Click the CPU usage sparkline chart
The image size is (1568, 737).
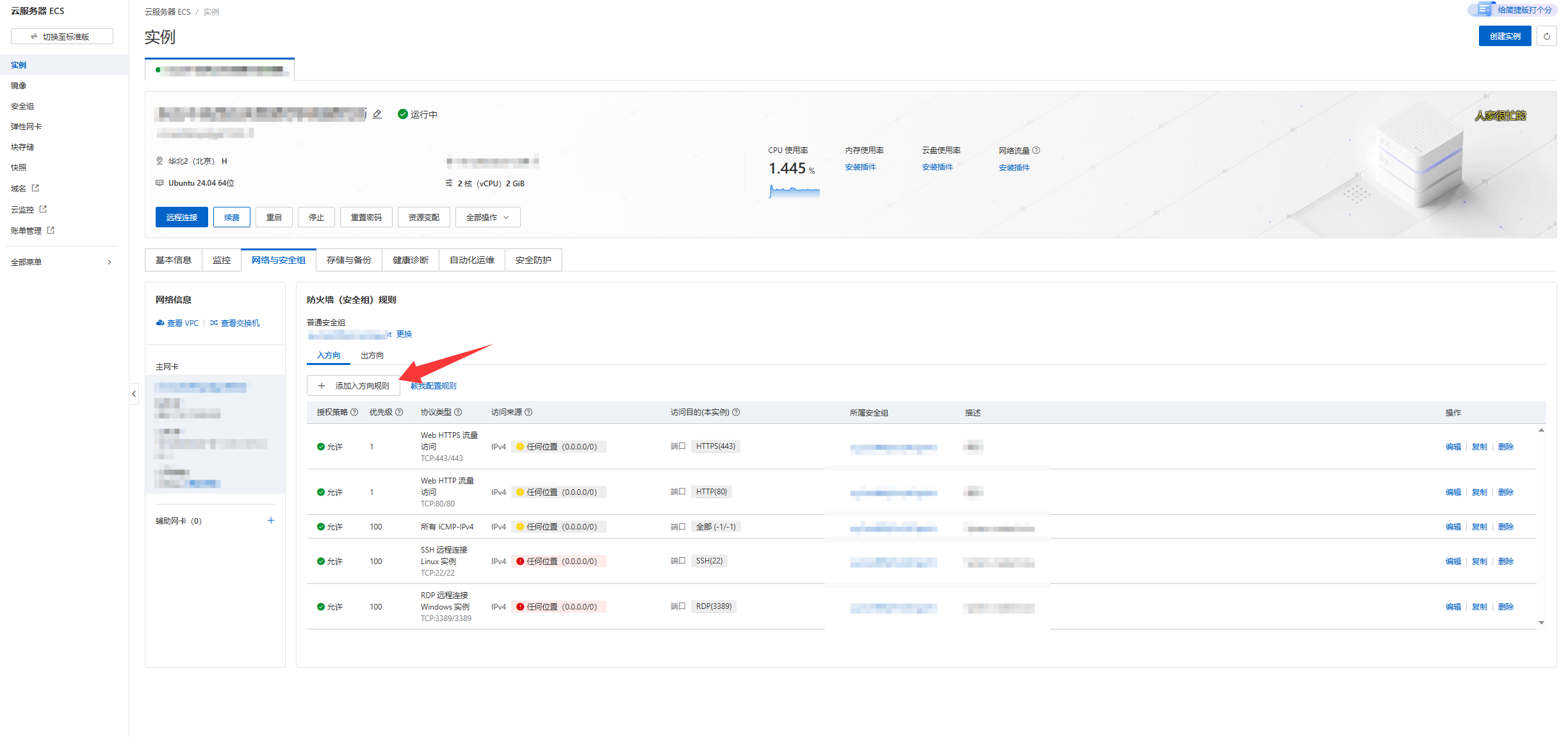pos(794,191)
